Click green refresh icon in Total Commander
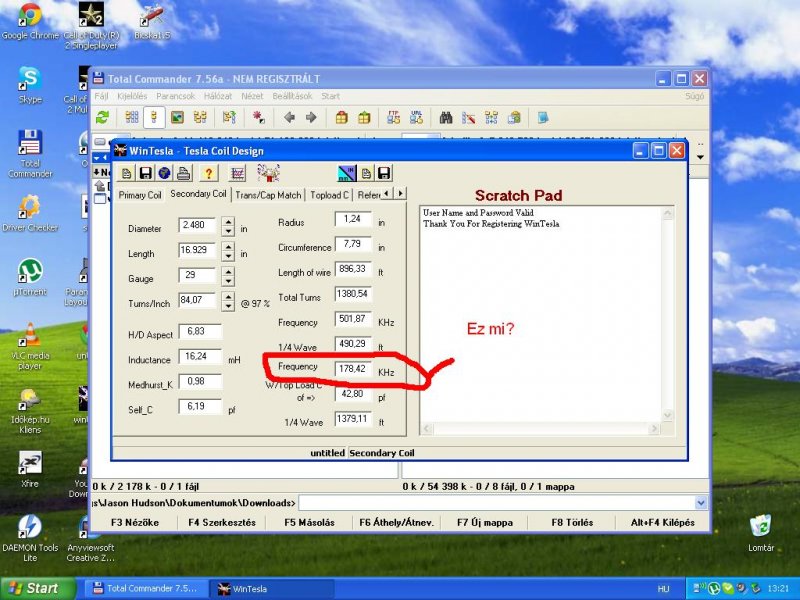The height and width of the screenshot is (600, 800). pos(103,118)
